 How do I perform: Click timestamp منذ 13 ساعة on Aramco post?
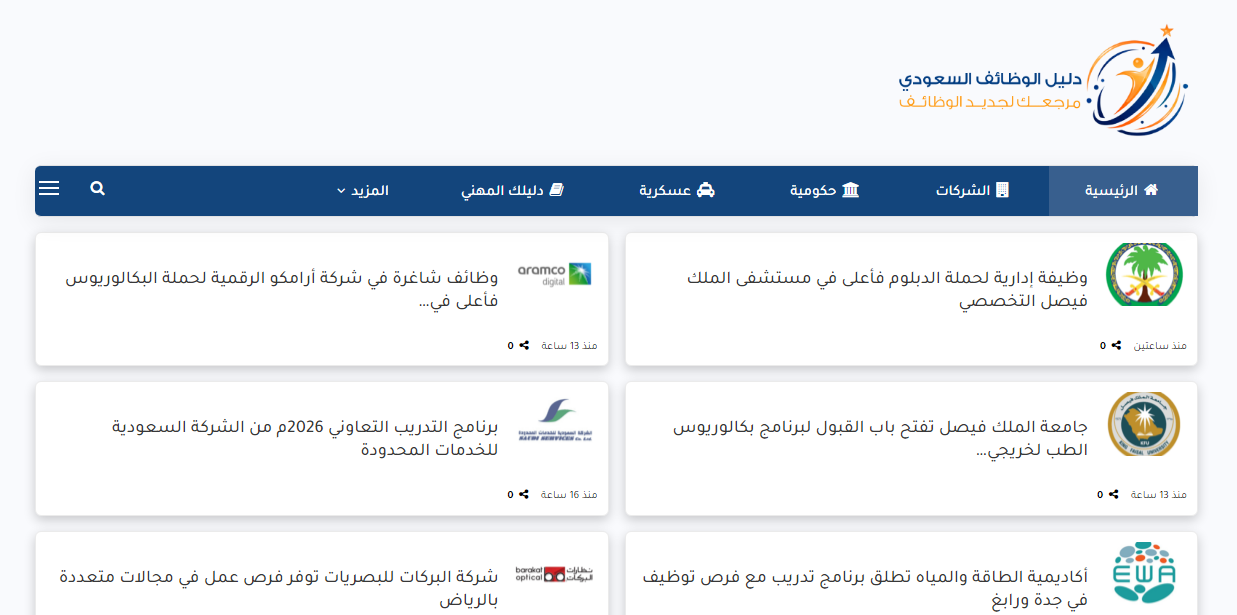pyautogui.click(x=569, y=345)
